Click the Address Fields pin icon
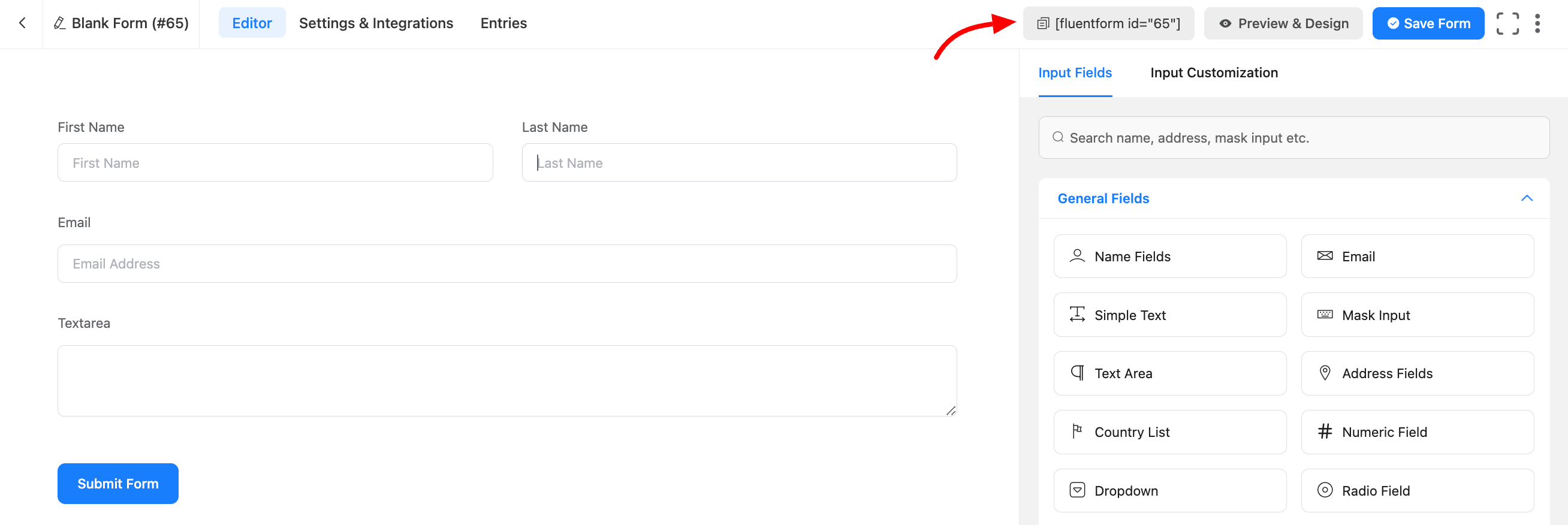This screenshot has width=1568, height=525. point(1325,373)
